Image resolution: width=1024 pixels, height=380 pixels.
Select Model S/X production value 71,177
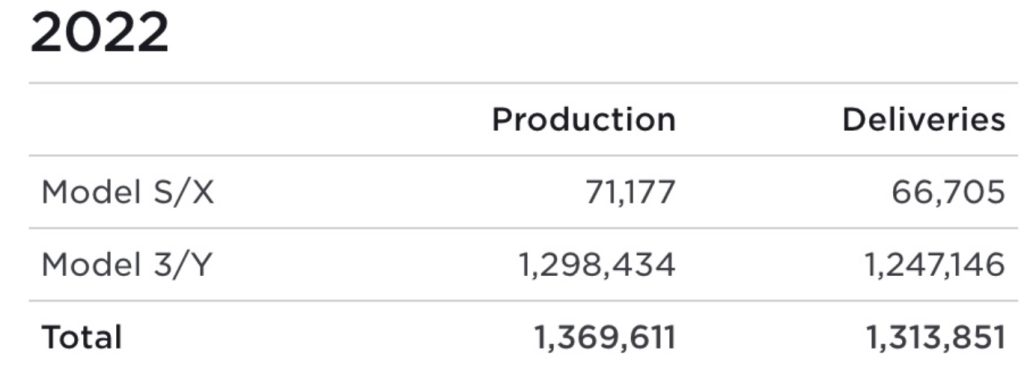[x=630, y=193]
